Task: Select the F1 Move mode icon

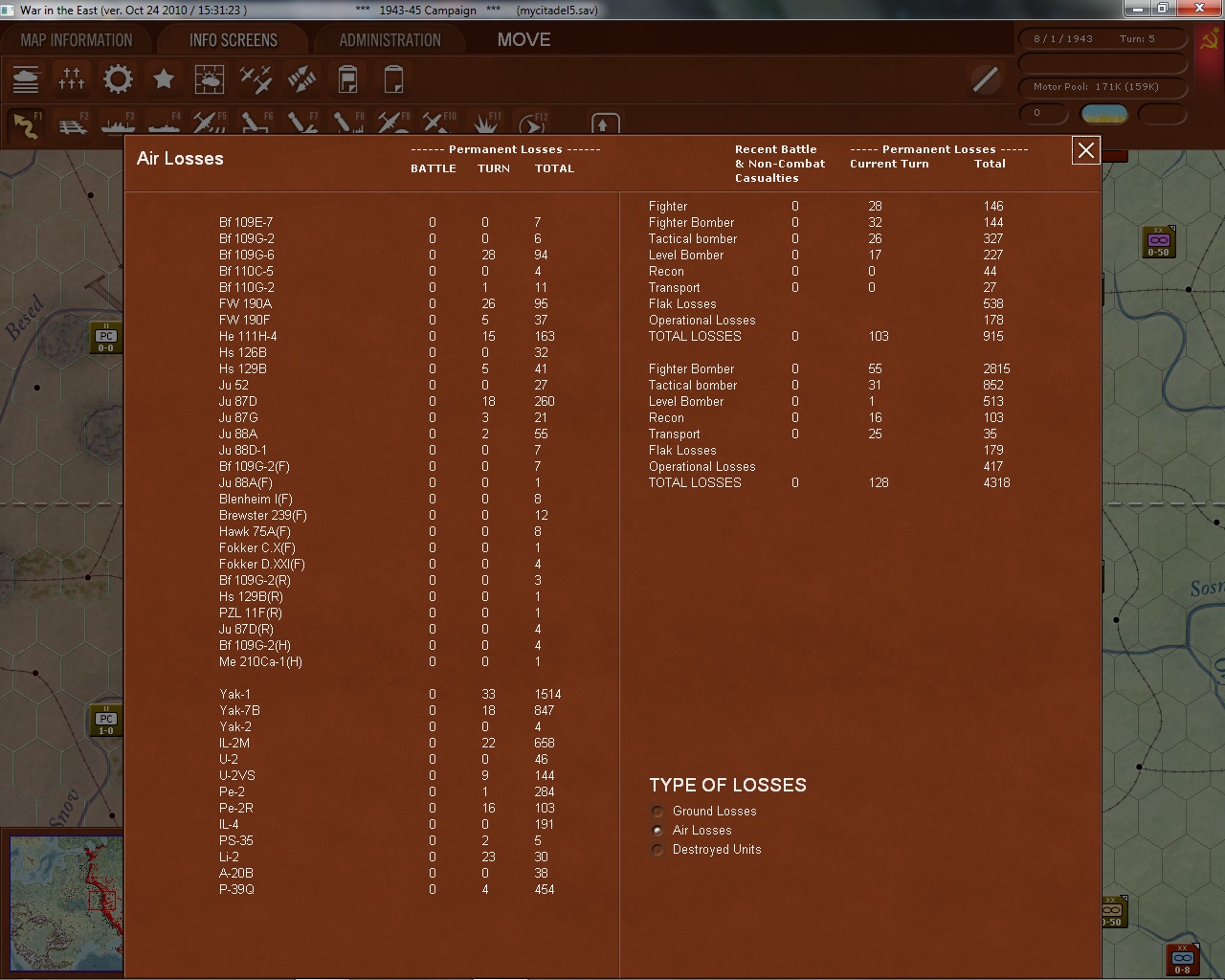Action: tap(26, 125)
